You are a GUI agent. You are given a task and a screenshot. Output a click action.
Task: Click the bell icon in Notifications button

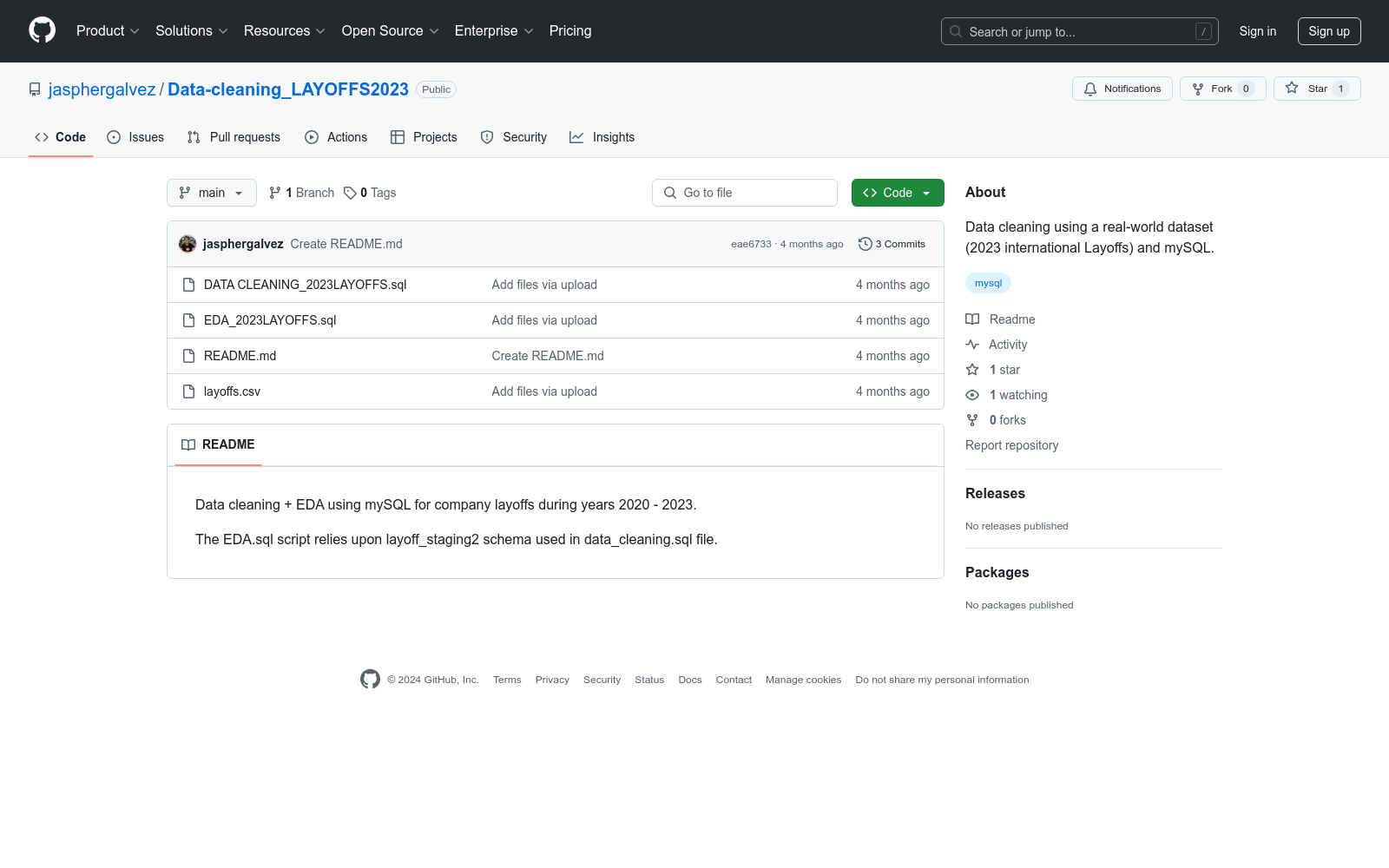(x=1090, y=89)
